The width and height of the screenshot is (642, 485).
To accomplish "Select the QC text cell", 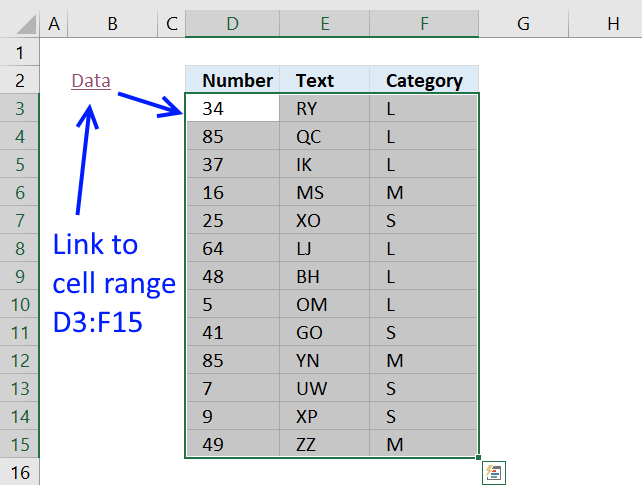I will click(325, 136).
